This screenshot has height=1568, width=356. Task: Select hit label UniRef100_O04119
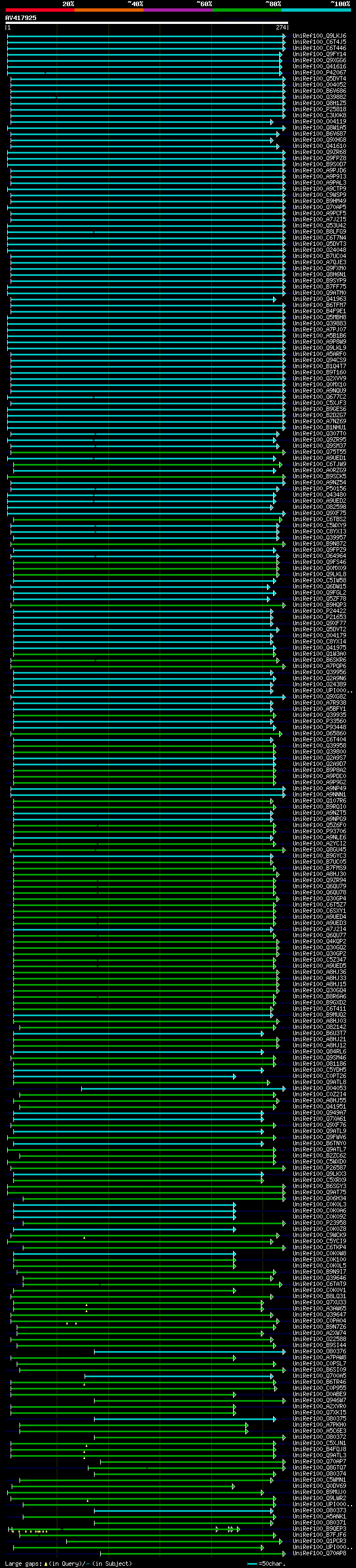[319, 121]
